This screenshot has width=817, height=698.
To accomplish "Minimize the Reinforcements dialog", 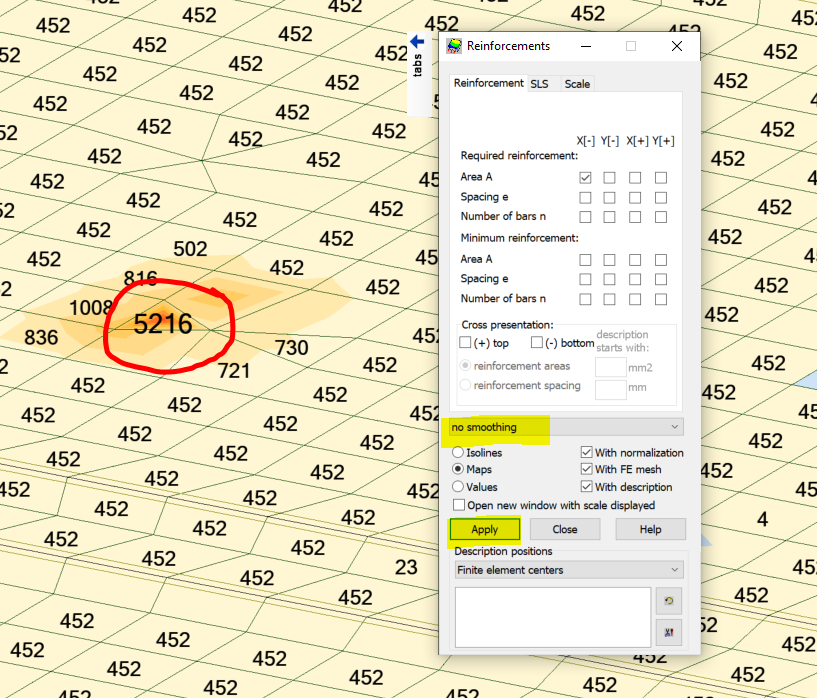I will pyautogui.click(x=586, y=46).
